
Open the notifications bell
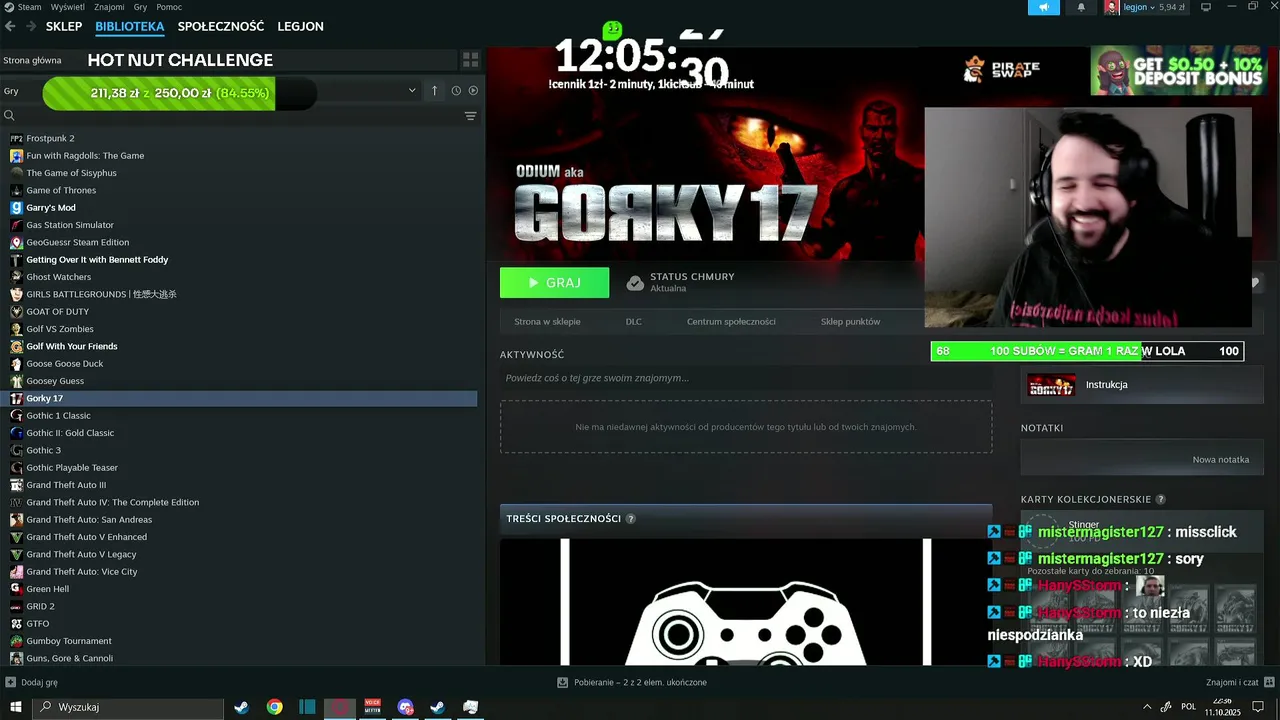coord(1081,7)
